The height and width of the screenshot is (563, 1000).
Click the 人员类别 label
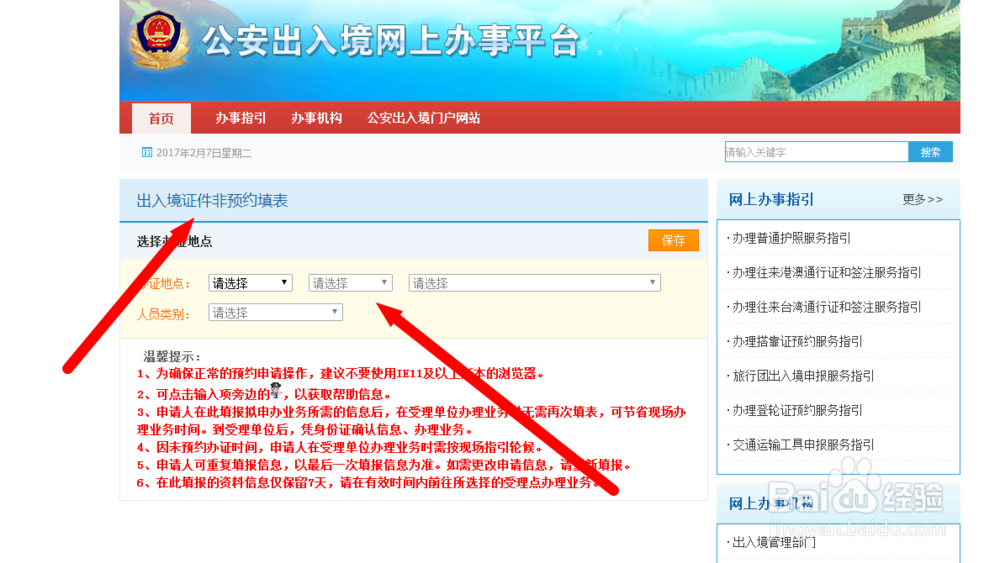pyautogui.click(x=163, y=314)
